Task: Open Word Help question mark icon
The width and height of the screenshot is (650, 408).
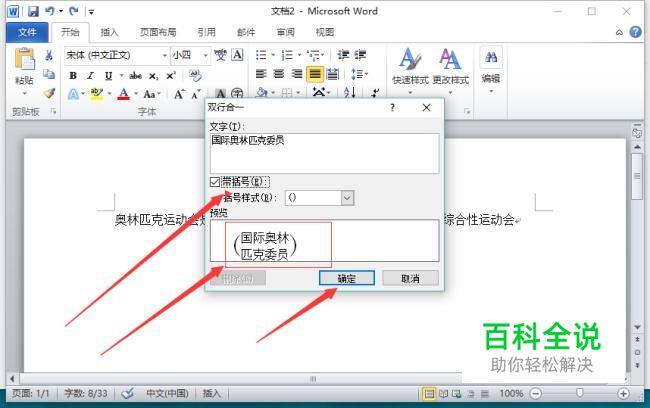Action: 635,32
